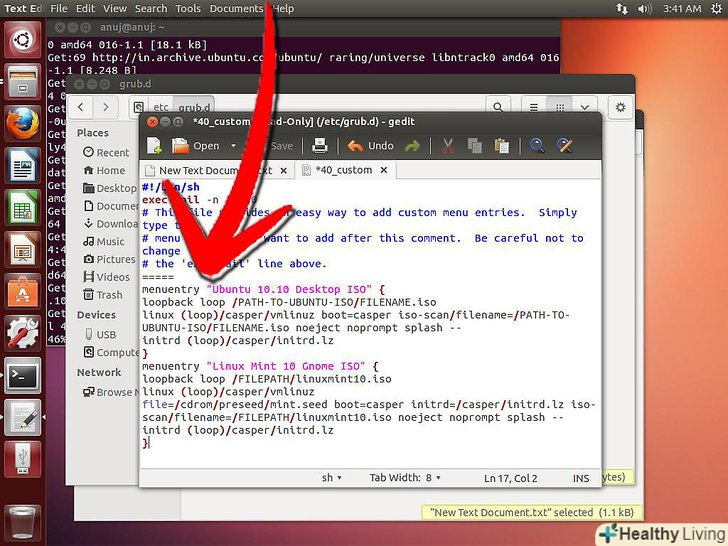Image resolution: width=728 pixels, height=546 pixels.
Task: Search files with file manager magnifier
Action: click(498, 107)
